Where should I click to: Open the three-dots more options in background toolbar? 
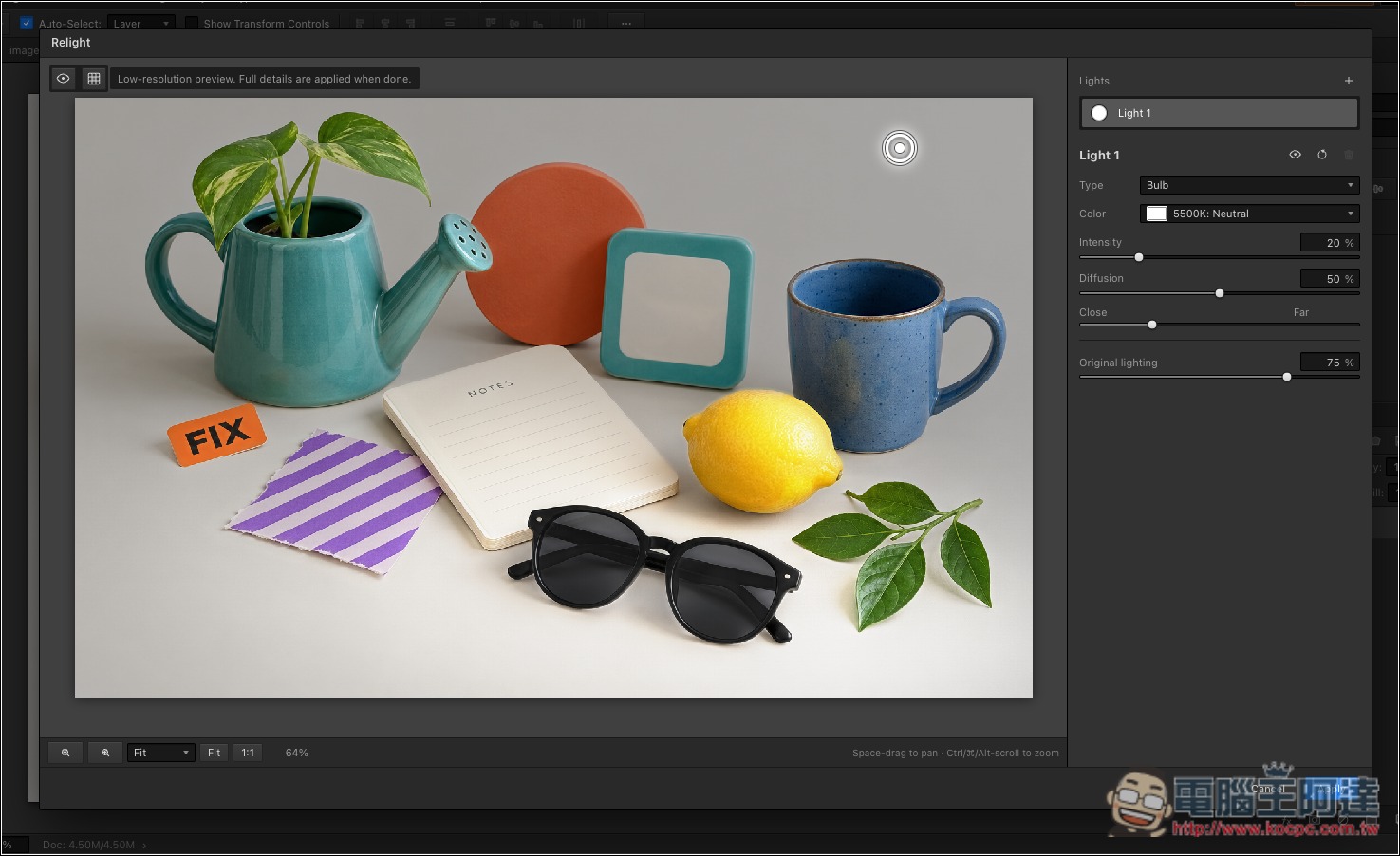(626, 24)
